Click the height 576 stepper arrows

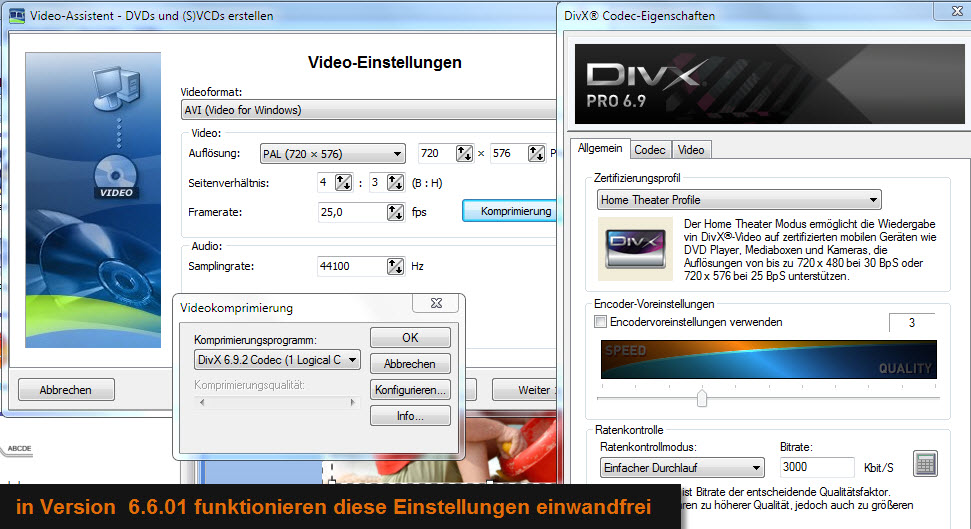pyautogui.click(x=536, y=153)
